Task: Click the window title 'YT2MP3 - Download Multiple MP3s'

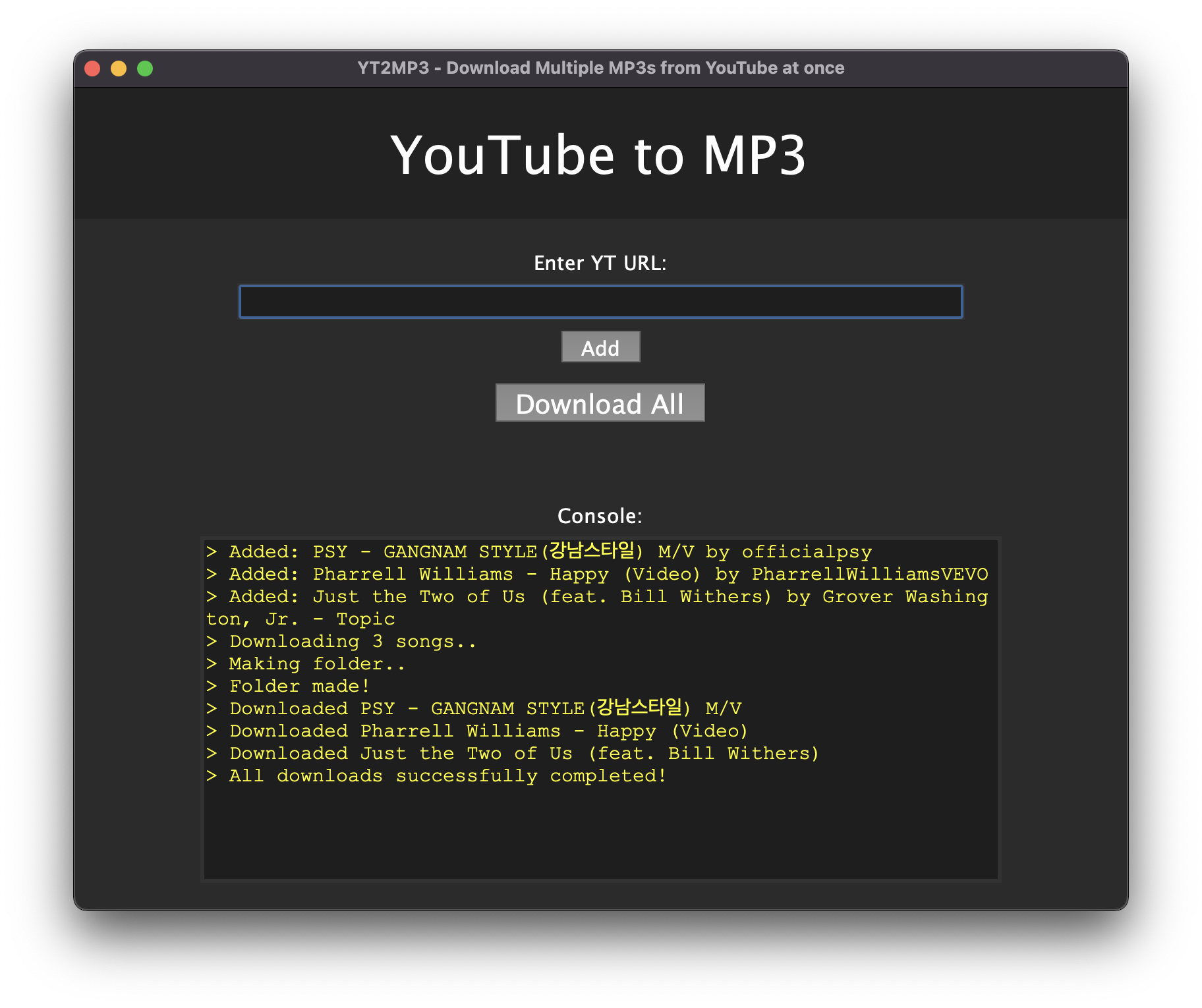Action: click(600, 68)
